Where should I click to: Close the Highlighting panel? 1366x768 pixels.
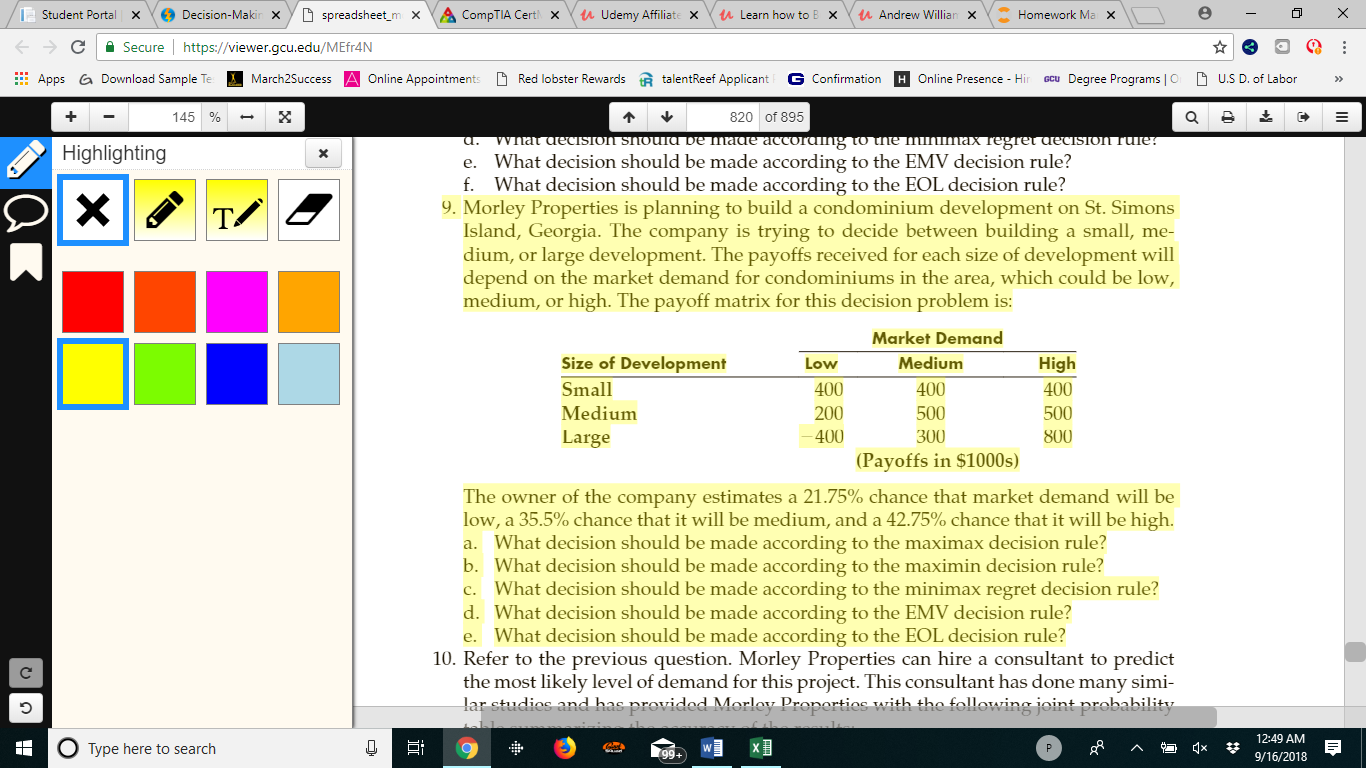[323, 154]
